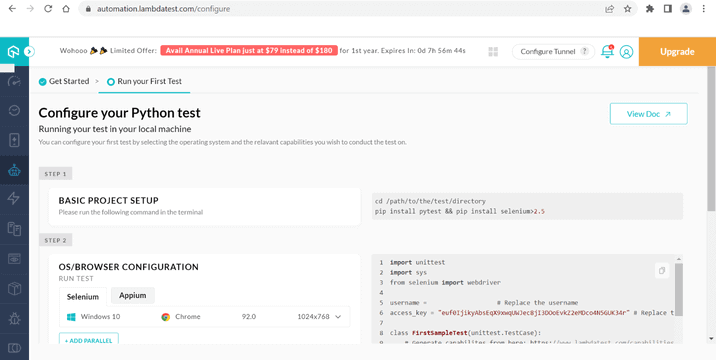
Task: Click the code panel vertical scrollbar
Action: [679, 289]
